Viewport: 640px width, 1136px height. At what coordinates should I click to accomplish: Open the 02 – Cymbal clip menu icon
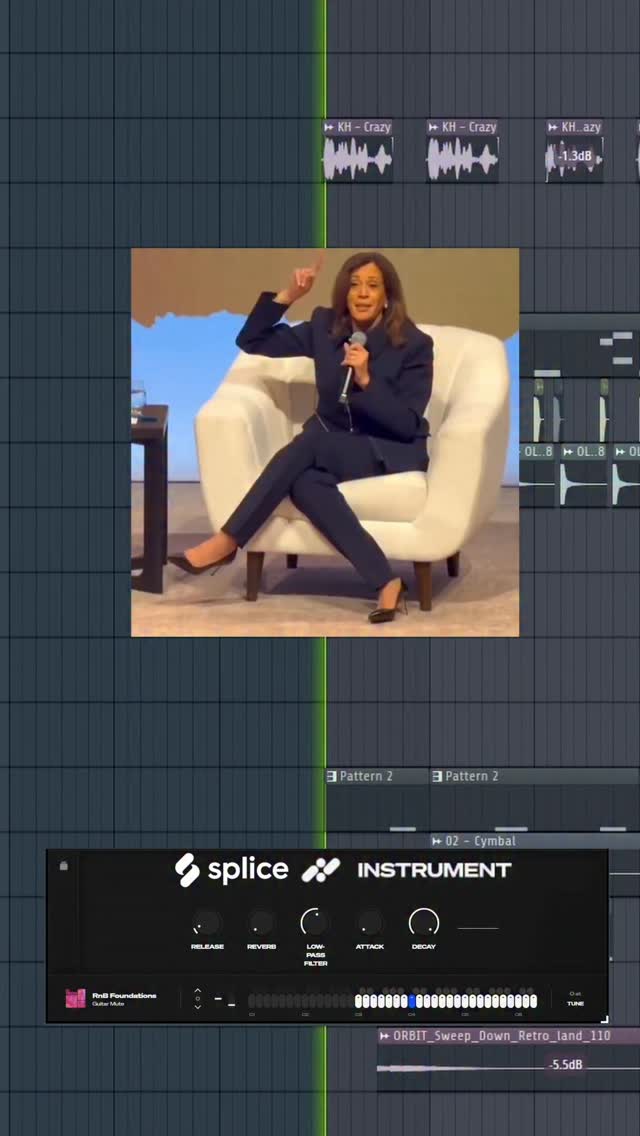click(436, 841)
